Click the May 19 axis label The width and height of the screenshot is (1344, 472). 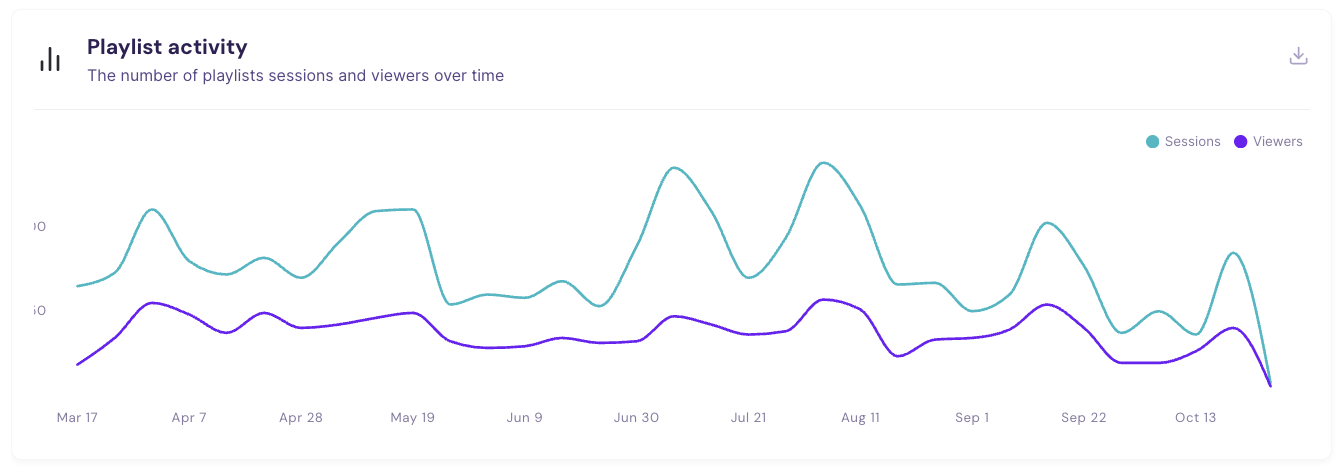(412, 418)
